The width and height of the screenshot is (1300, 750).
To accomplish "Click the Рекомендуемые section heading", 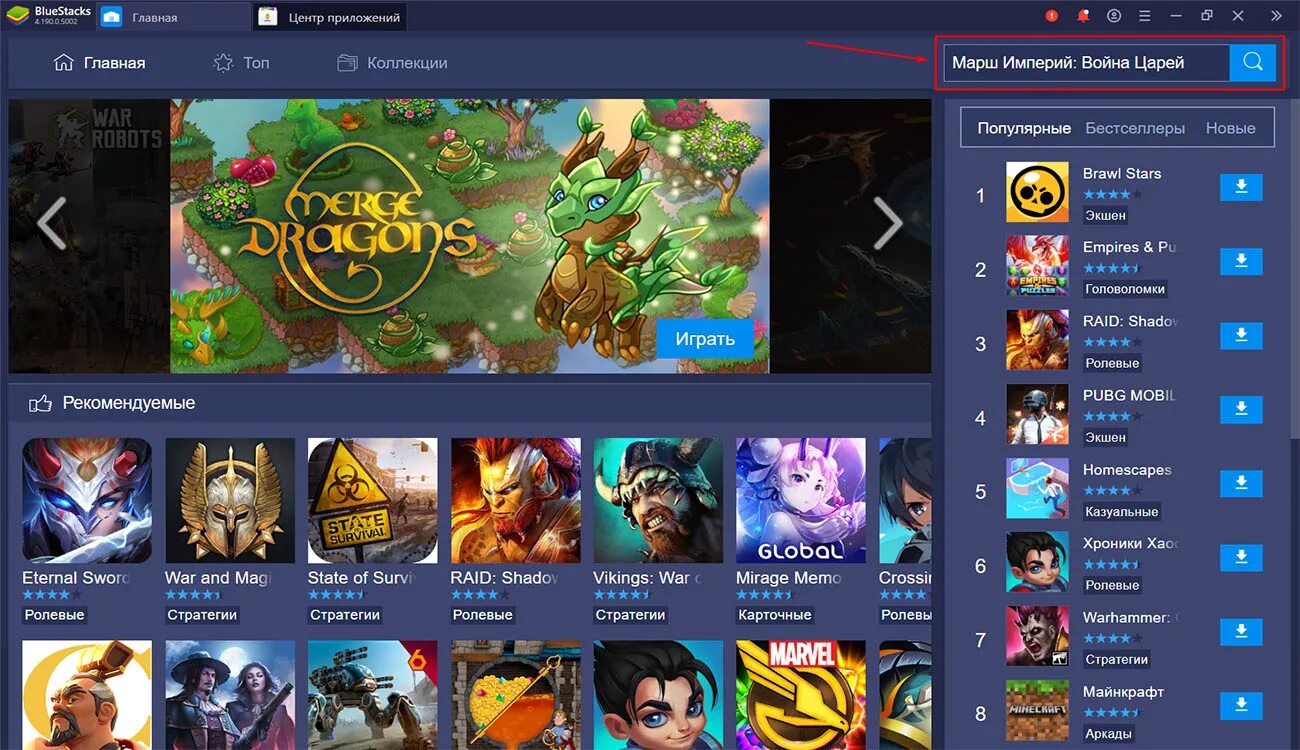I will (128, 403).
